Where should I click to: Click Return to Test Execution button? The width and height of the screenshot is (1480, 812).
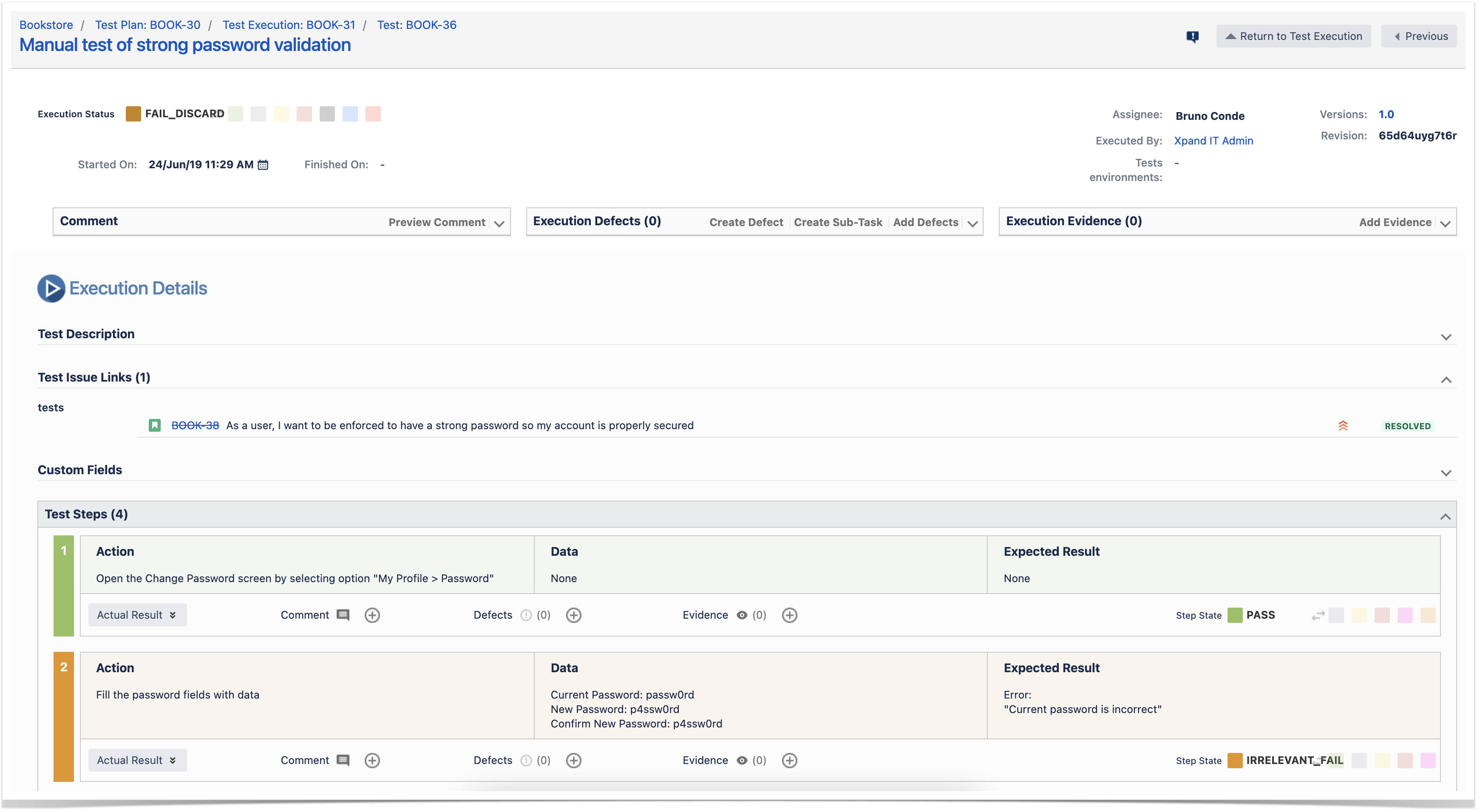1293,36
